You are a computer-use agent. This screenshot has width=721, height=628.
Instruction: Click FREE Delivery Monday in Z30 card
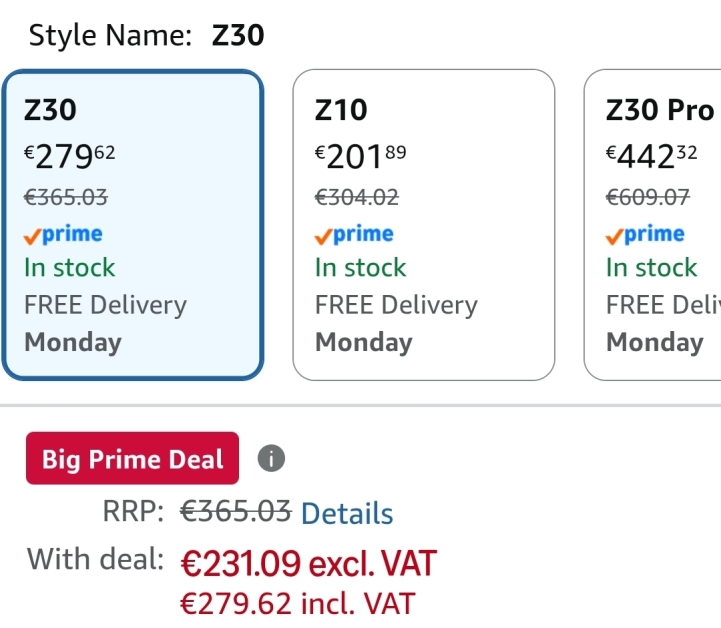click(105, 324)
